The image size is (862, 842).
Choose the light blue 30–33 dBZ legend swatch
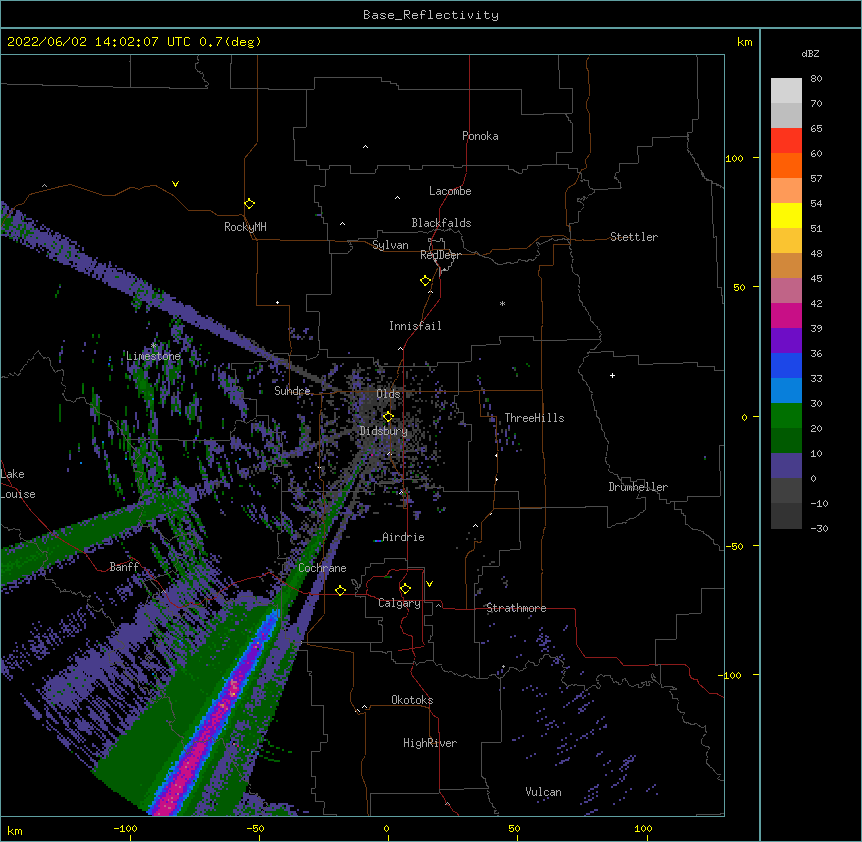(786, 390)
